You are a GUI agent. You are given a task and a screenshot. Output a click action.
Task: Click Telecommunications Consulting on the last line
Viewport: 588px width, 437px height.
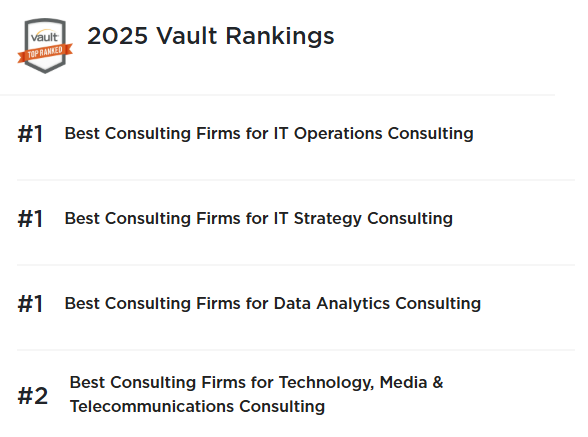[197, 406]
